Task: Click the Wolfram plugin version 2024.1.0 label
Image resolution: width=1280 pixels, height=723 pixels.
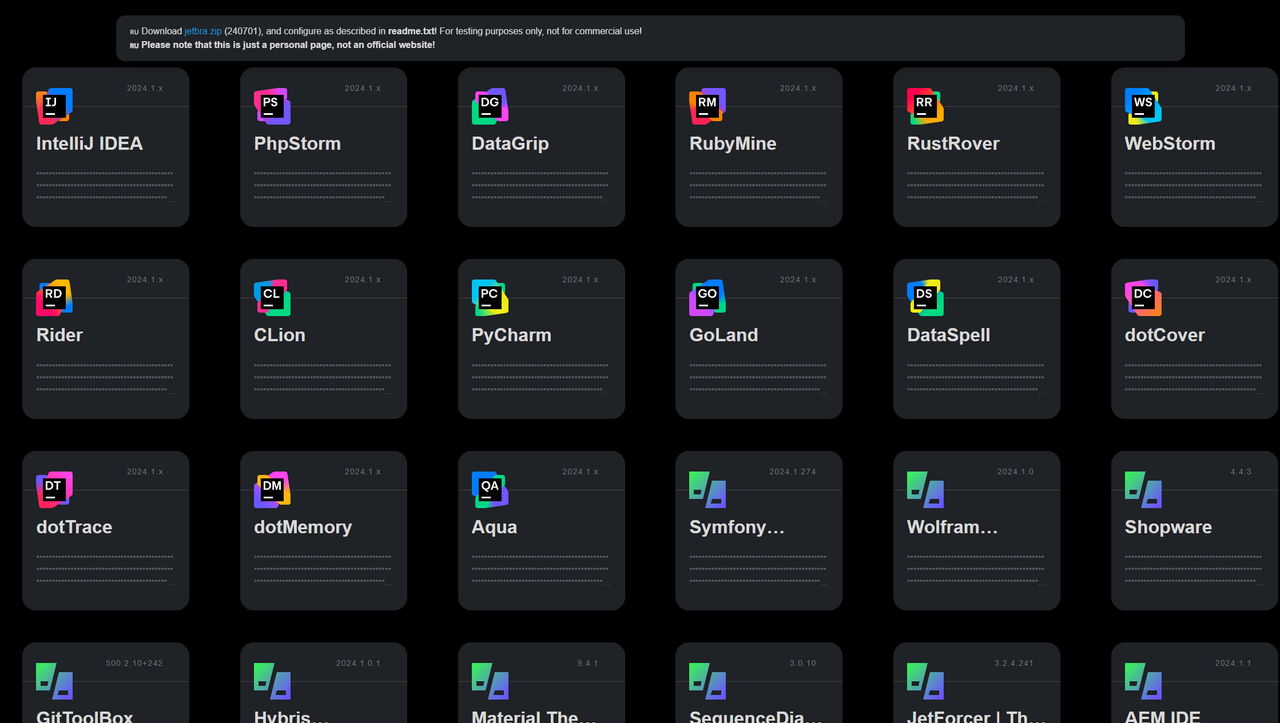Action: (x=1015, y=472)
